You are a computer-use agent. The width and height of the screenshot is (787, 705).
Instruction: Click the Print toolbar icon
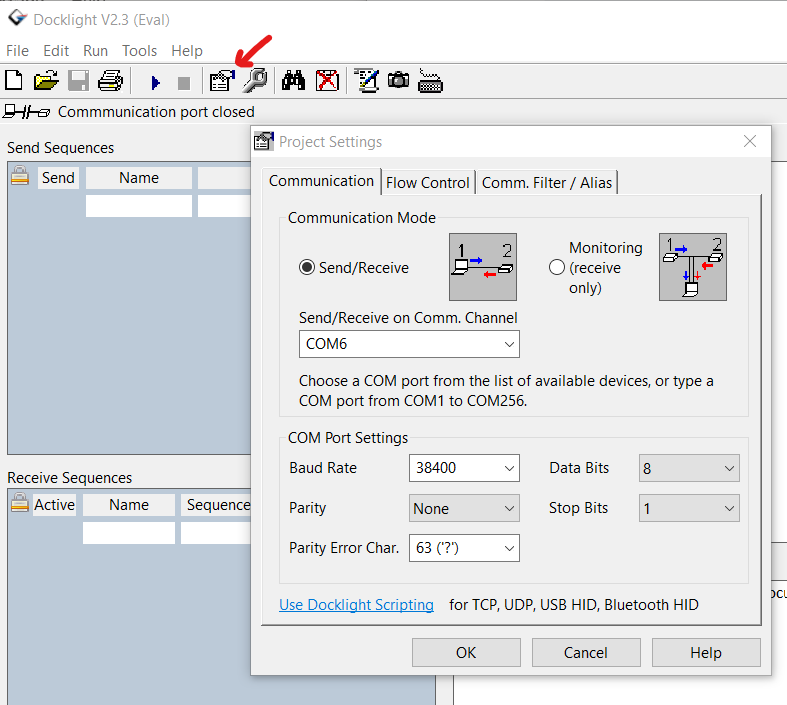coord(110,81)
